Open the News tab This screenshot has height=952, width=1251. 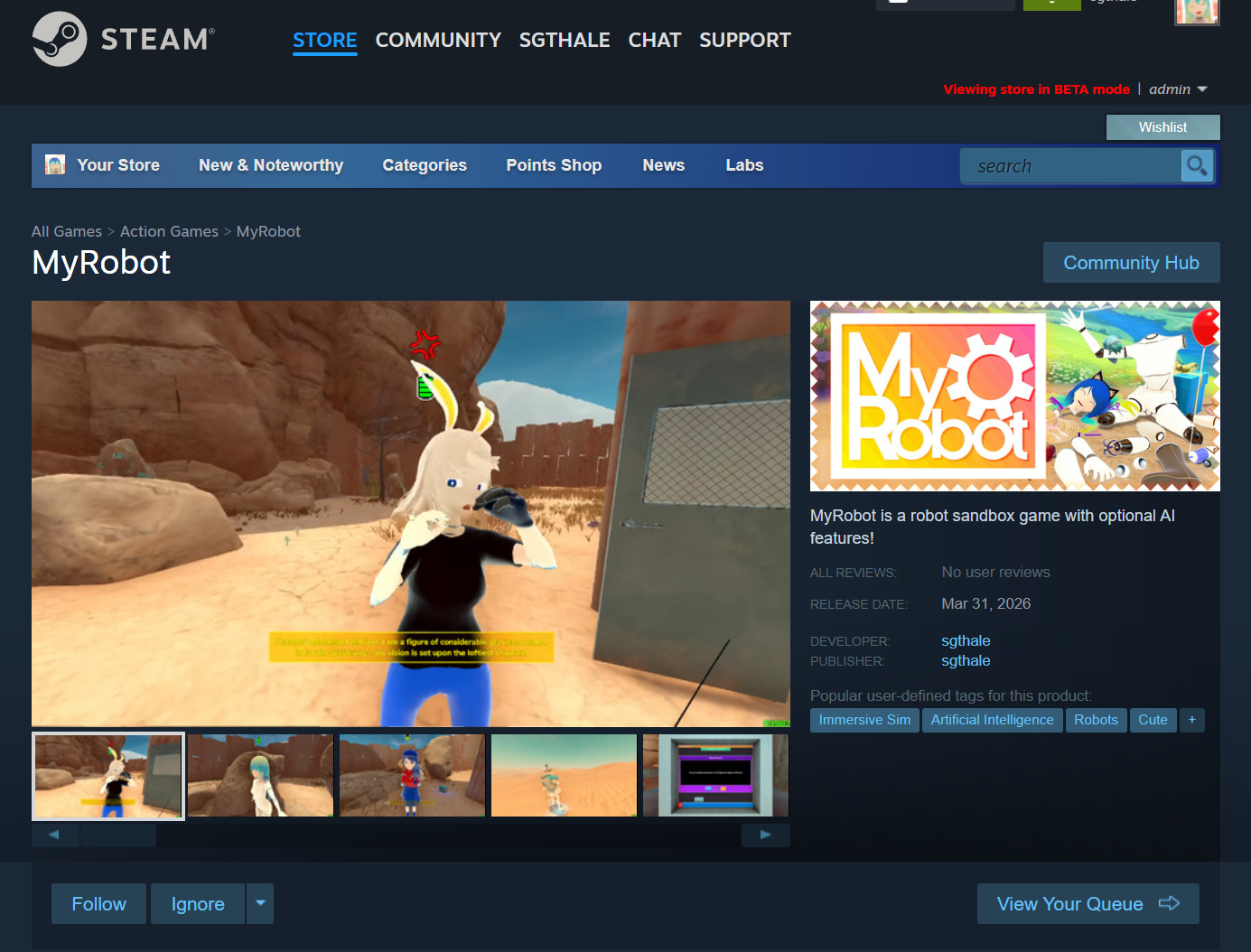click(x=664, y=165)
